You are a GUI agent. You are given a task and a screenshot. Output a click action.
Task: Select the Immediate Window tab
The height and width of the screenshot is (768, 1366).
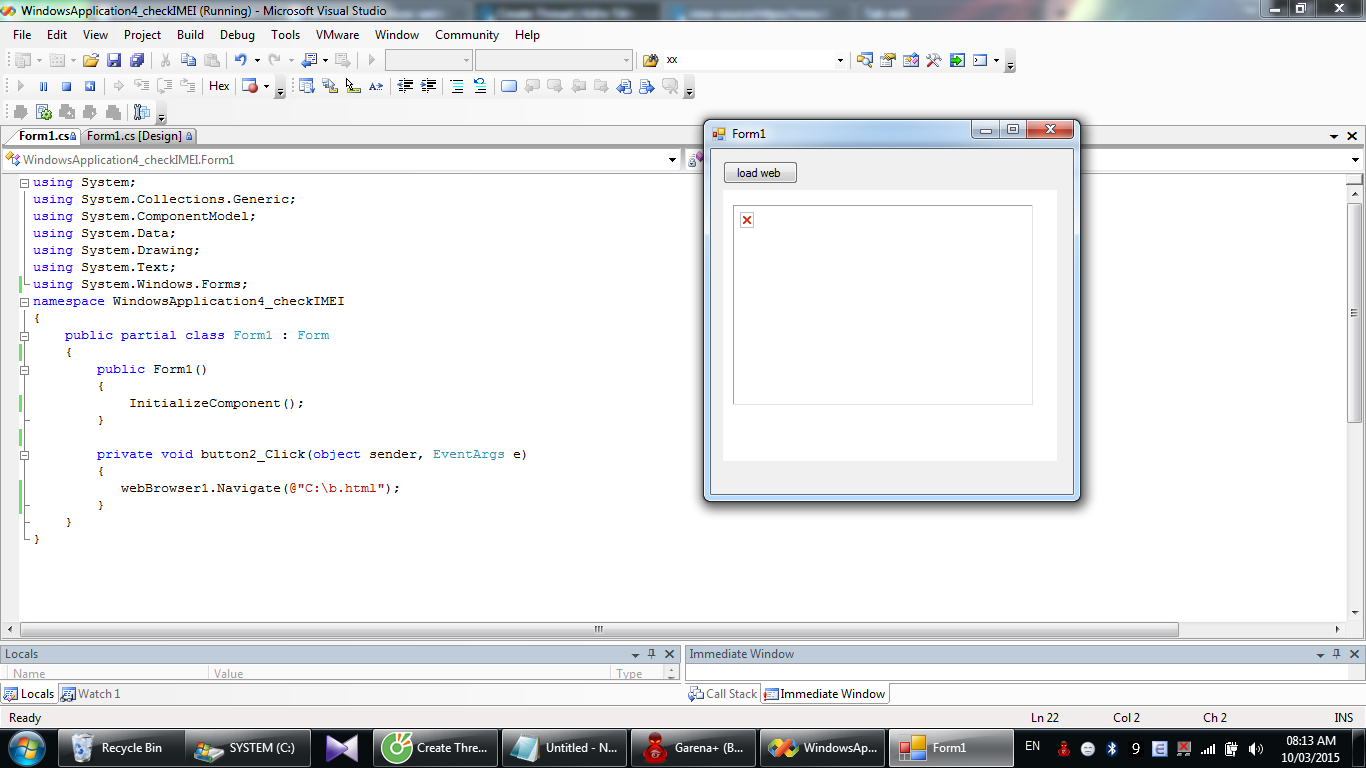(x=825, y=693)
